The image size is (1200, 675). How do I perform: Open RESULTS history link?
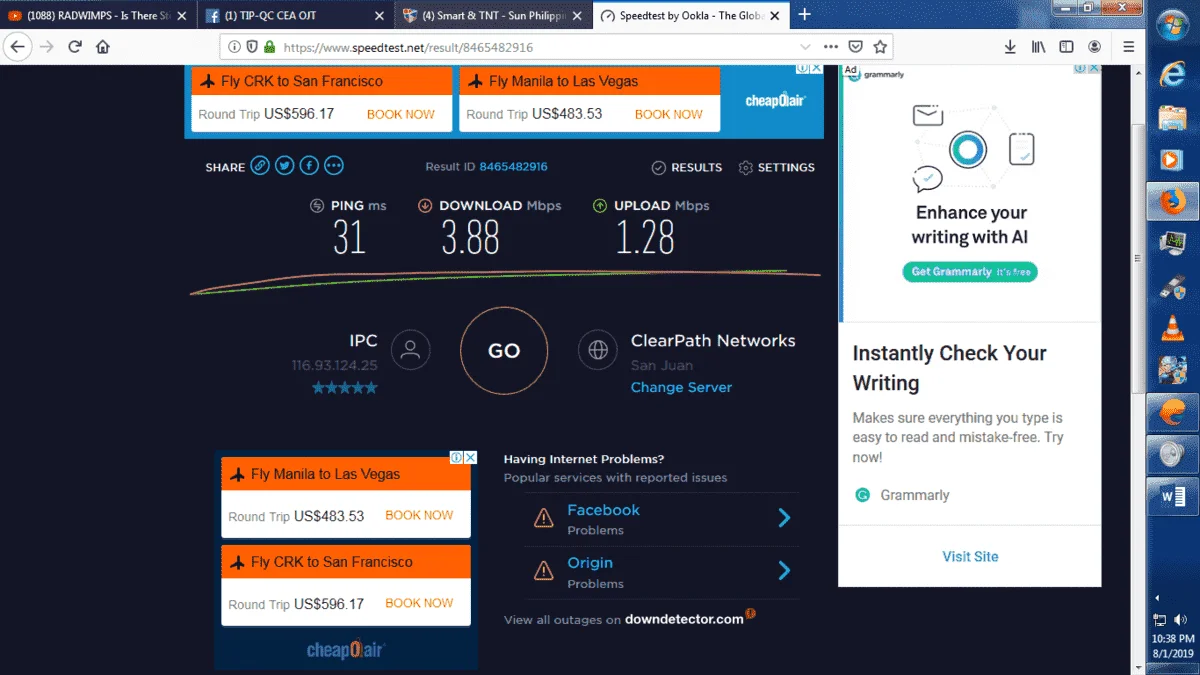pos(687,167)
